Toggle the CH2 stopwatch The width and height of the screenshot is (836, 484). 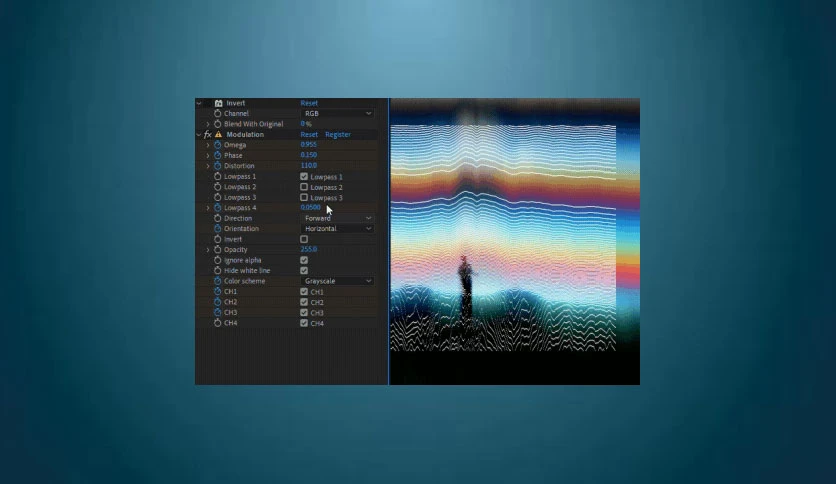[x=218, y=302]
